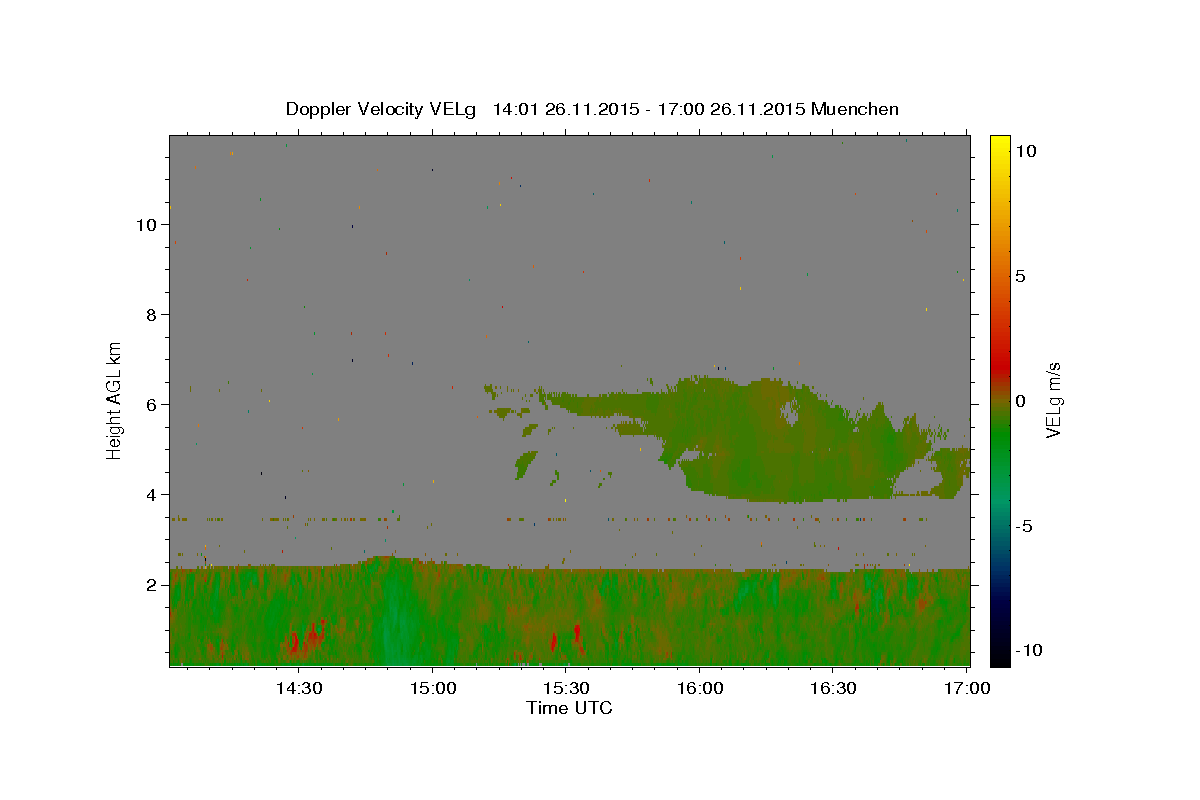
Task: Click the 16:00 time tick label
Action: [700, 688]
